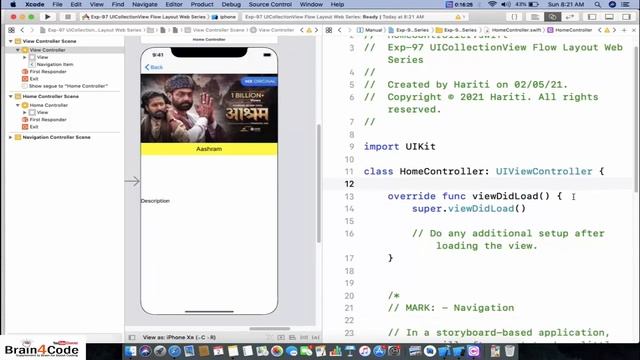640x360 pixels.
Task: Open Trash in the Dock
Action: point(510,351)
